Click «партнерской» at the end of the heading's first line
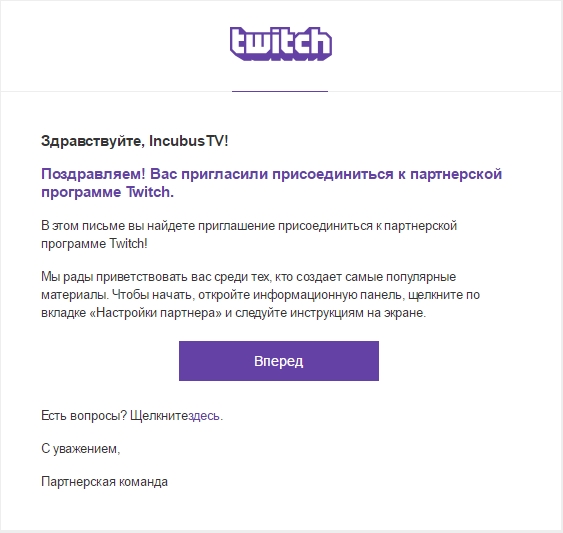This screenshot has height=533, width=563. [456, 174]
